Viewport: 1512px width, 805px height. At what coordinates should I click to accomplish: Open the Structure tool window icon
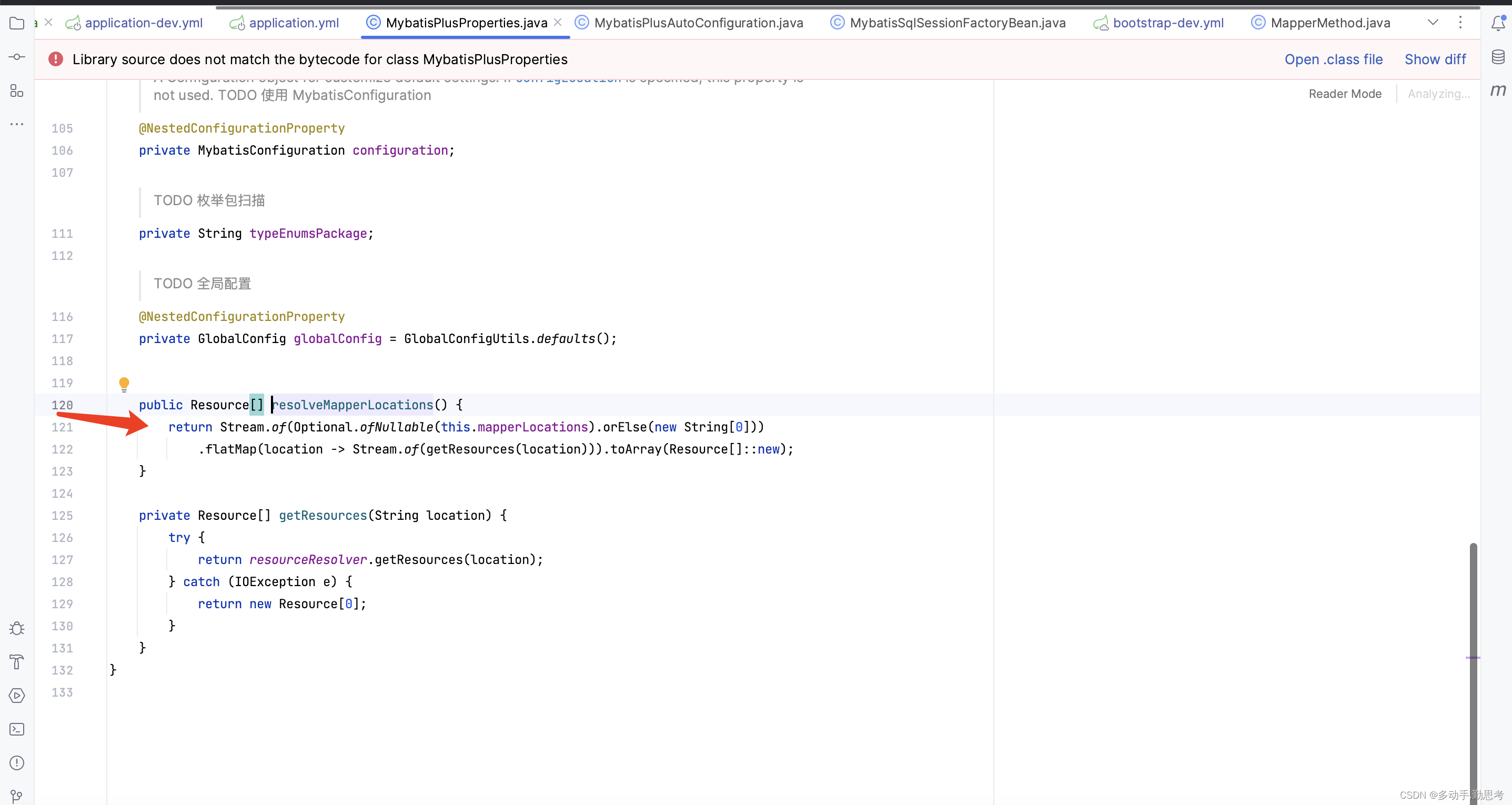click(16, 91)
